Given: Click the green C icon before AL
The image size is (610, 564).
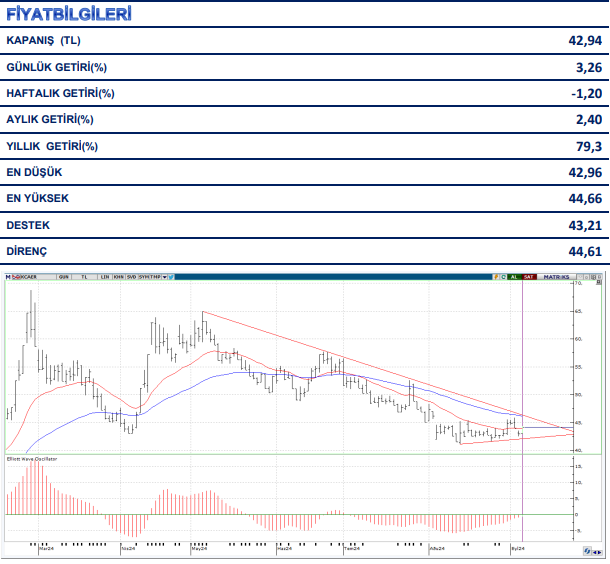Looking at the screenshot, I should (503, 276).
